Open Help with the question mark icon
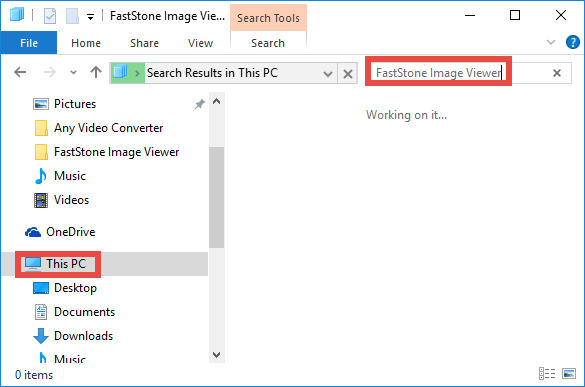Screen dimensions: 585x387 (x=572, y=42)
